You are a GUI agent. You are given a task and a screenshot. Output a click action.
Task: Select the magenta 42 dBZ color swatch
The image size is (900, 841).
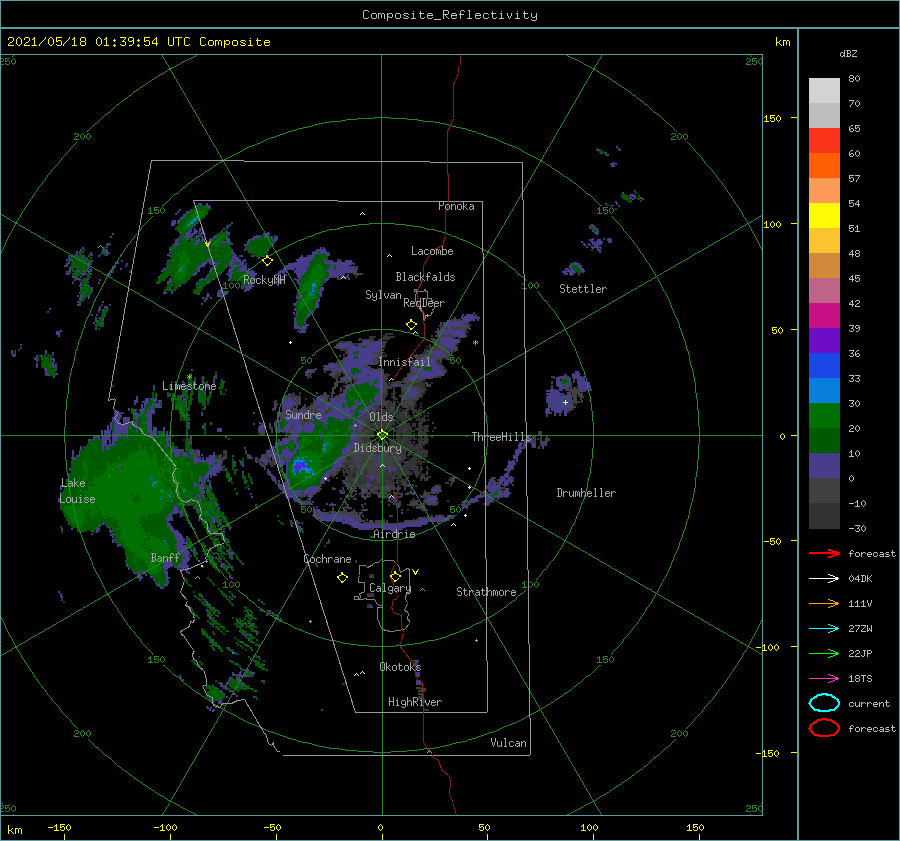point(824,315)
